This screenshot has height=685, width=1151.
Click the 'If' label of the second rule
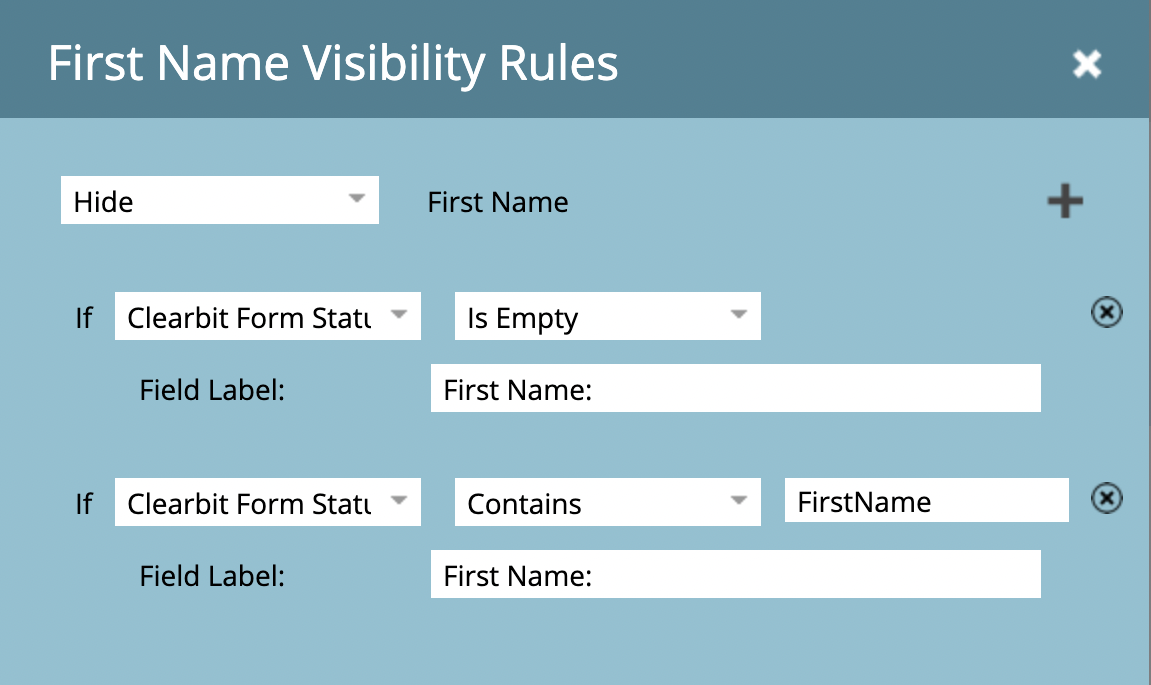[x=84, y=504]
